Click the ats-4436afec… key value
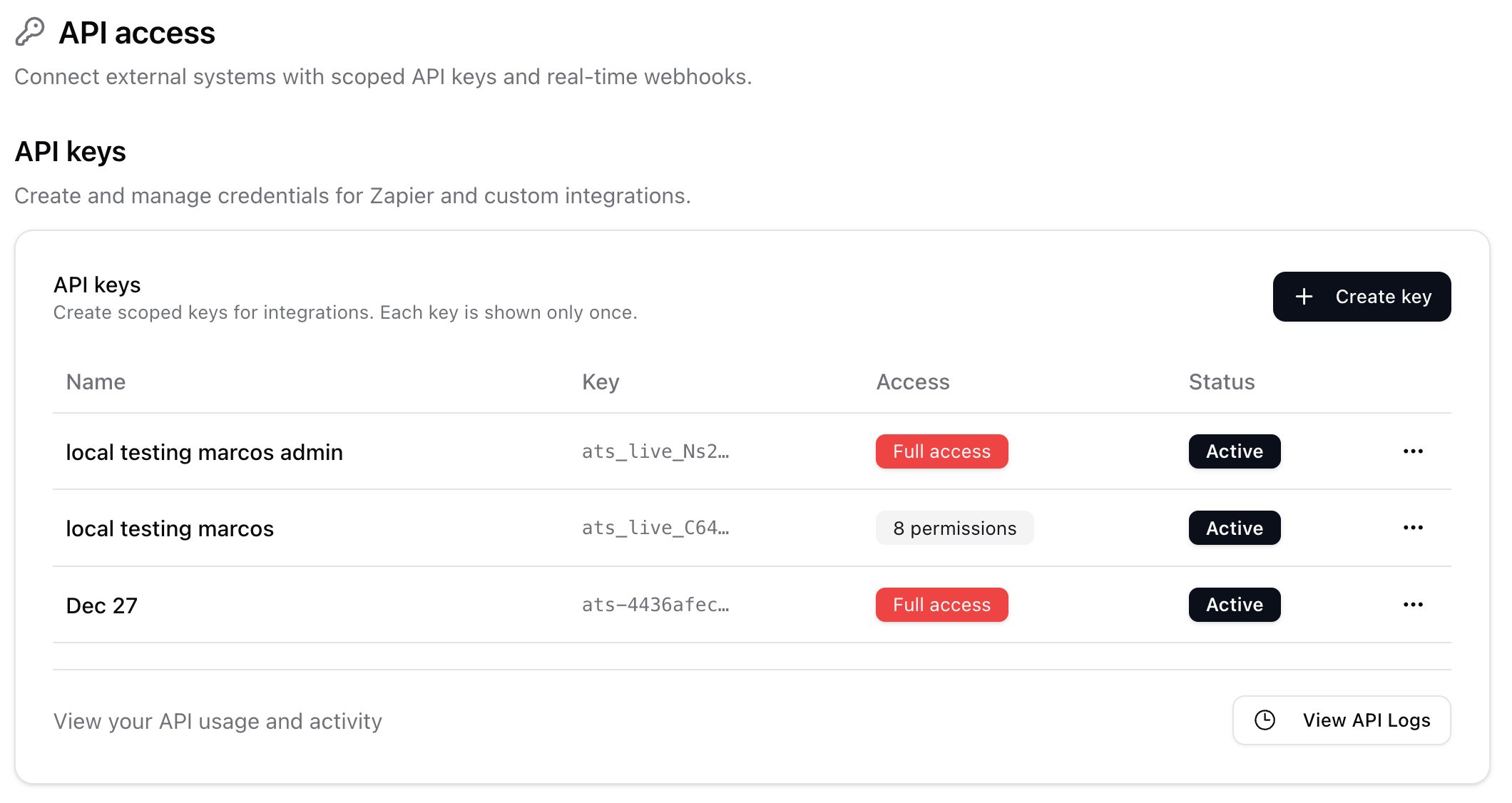The height and width of the screenshot is (803, 1512). (x=655, y=605)
